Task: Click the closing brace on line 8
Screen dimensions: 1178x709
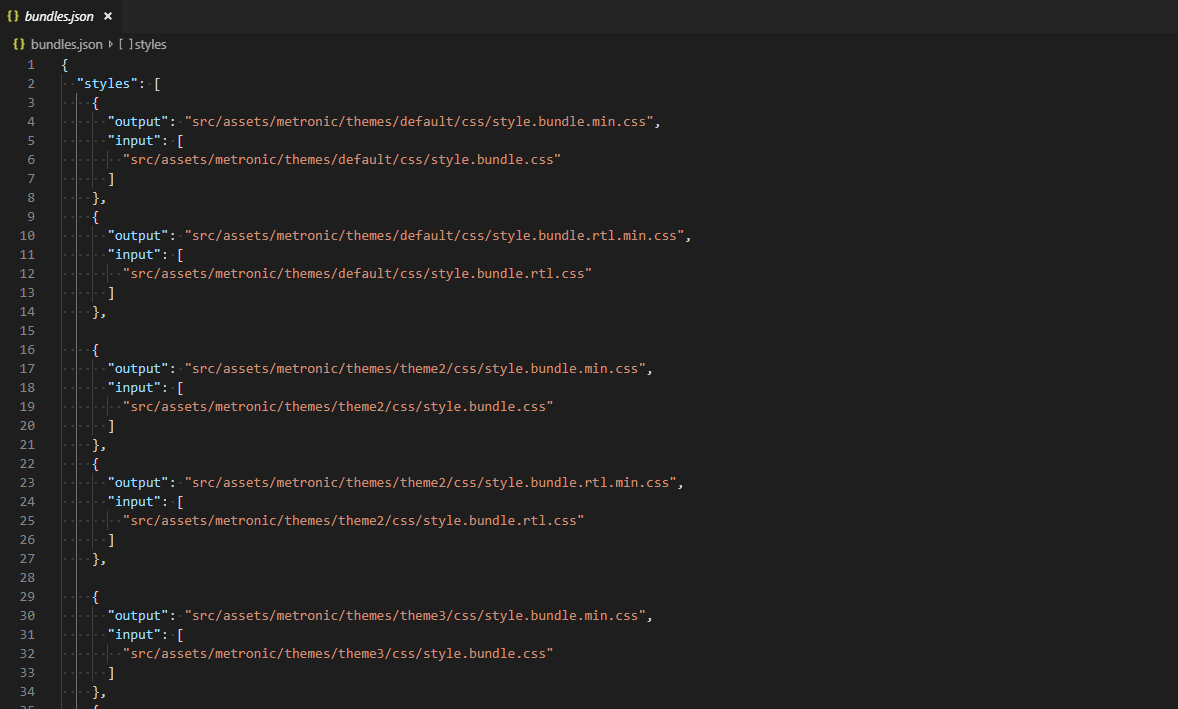Action: click(94, 197)
